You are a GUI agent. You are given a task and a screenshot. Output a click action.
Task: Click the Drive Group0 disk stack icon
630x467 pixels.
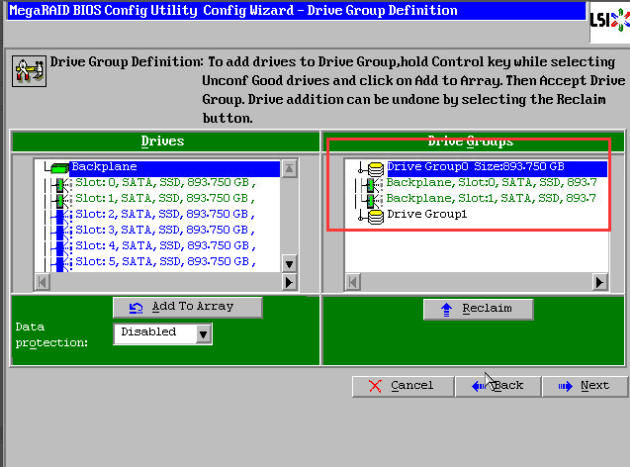(x=375, y=167)
